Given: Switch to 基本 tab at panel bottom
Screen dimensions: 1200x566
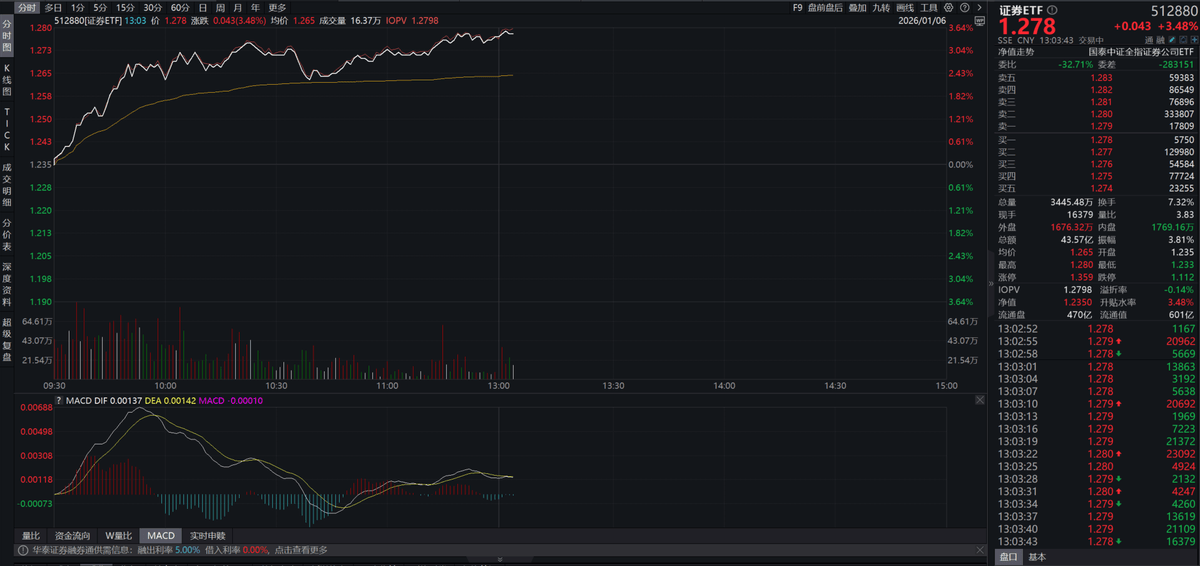Looking at the screenshot, I should pos(1038,557).
